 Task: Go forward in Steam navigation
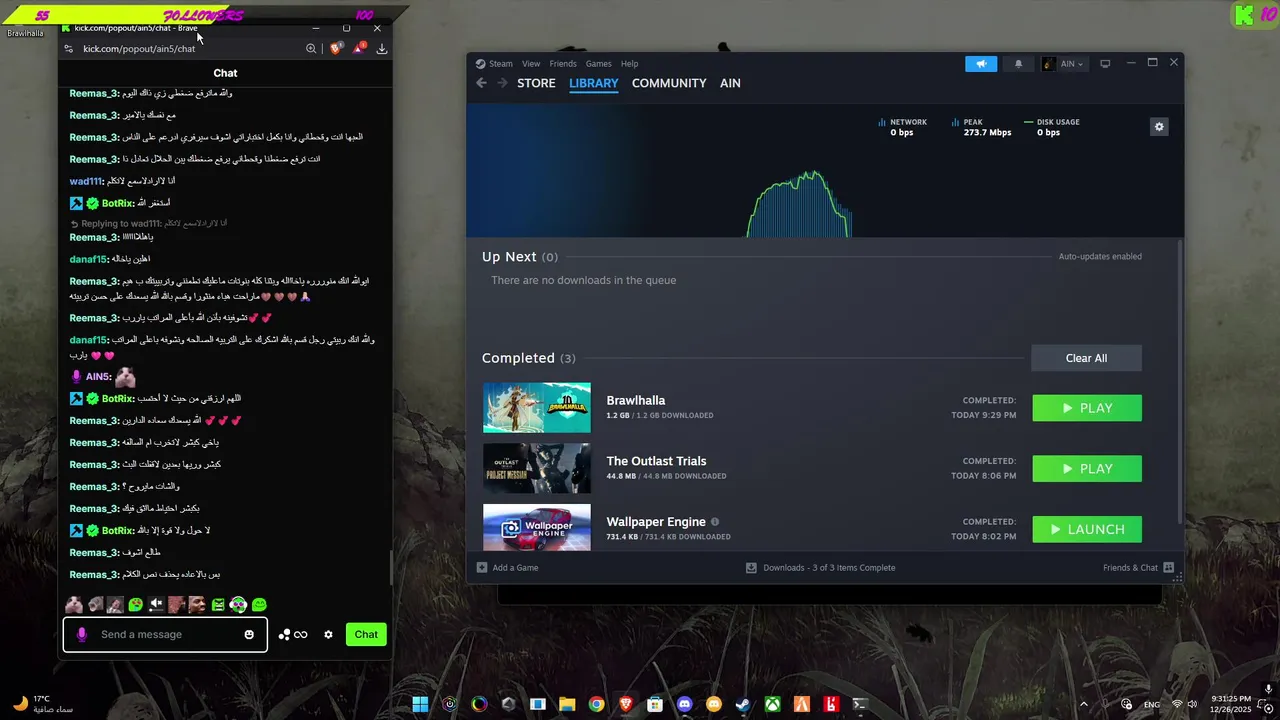[x=502, y=83]
